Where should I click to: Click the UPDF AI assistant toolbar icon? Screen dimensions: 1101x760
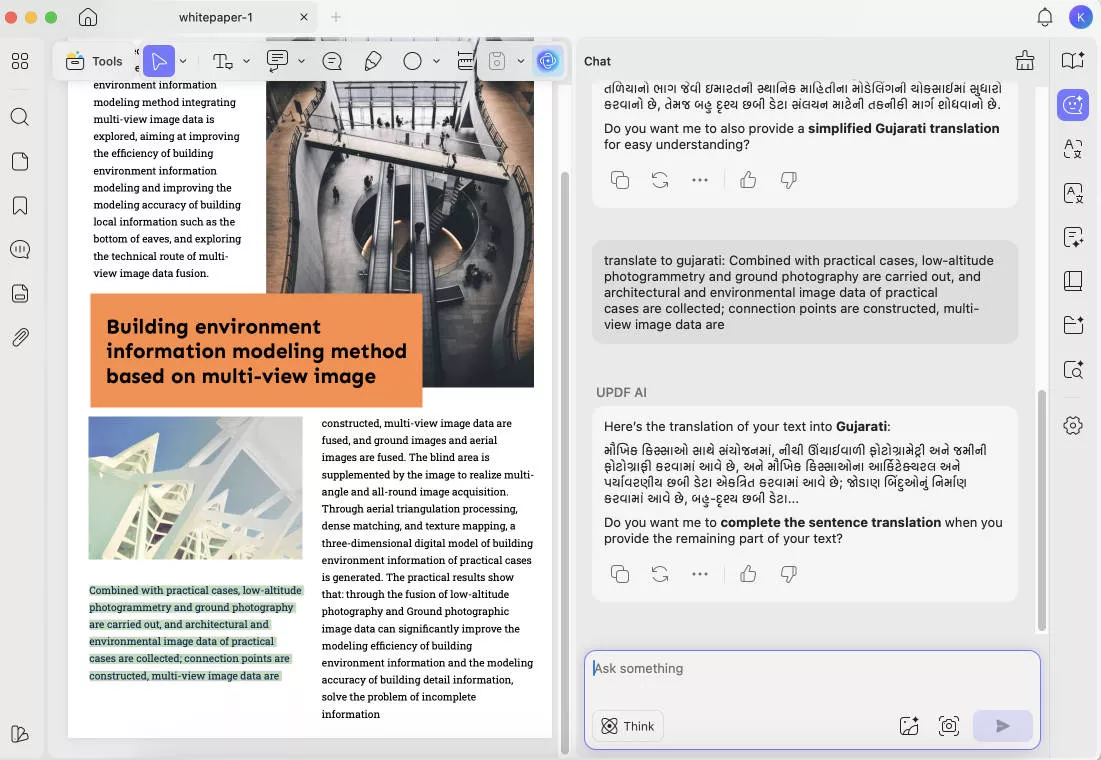[x=547, y=61]
